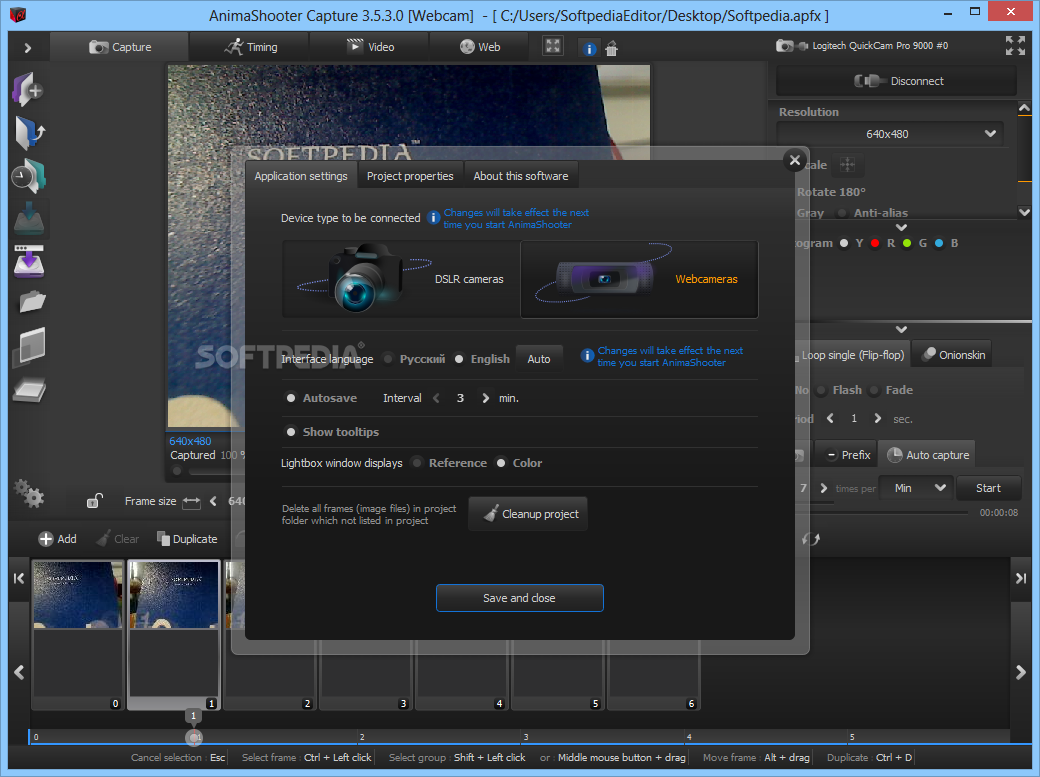Screen dimensions: 1040x777
Task: Click the export download icon in sidebar
Action: click(x=29, y=261)
